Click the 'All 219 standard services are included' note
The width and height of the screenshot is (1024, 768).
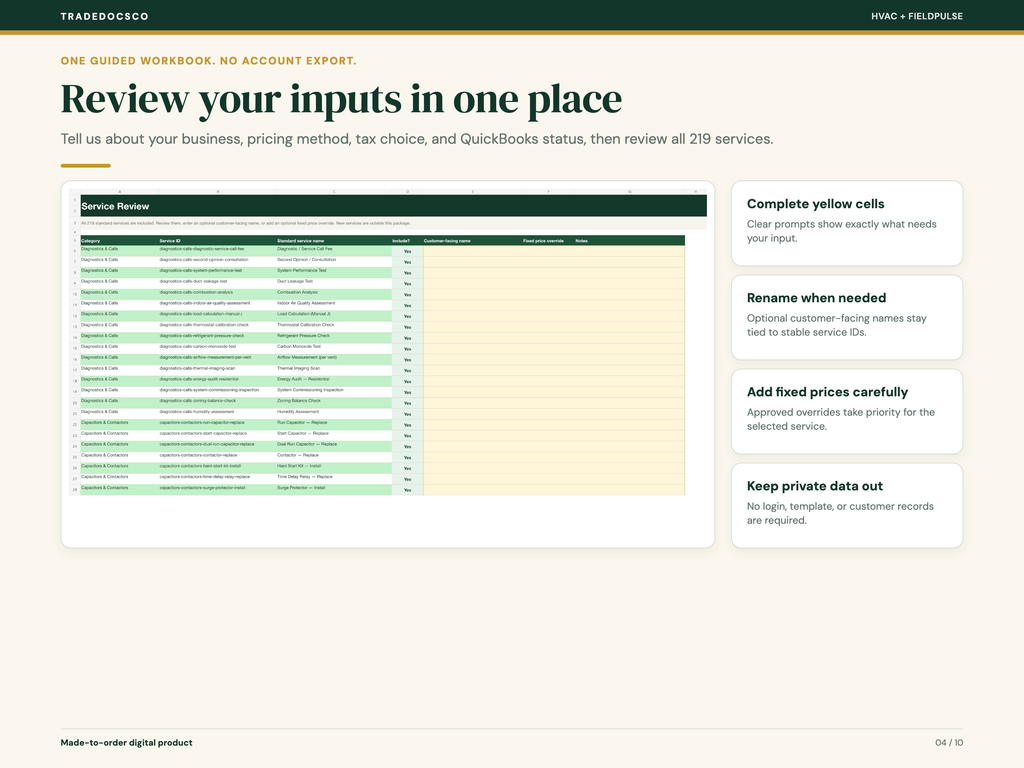click(x=246, y=223)
